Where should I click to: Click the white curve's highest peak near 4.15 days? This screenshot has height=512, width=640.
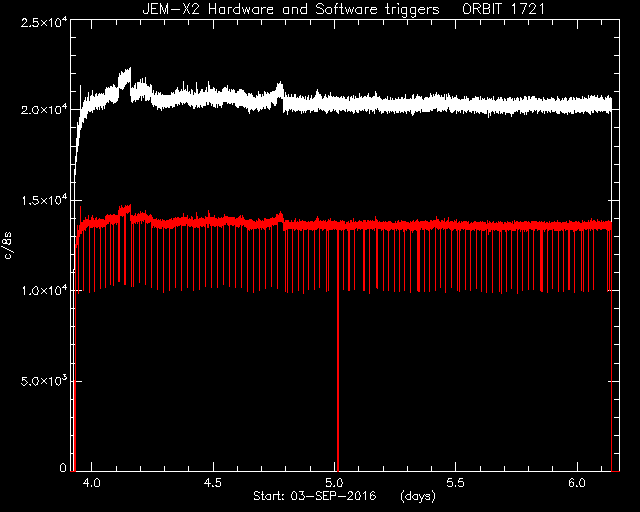click(x=130, y=69)
